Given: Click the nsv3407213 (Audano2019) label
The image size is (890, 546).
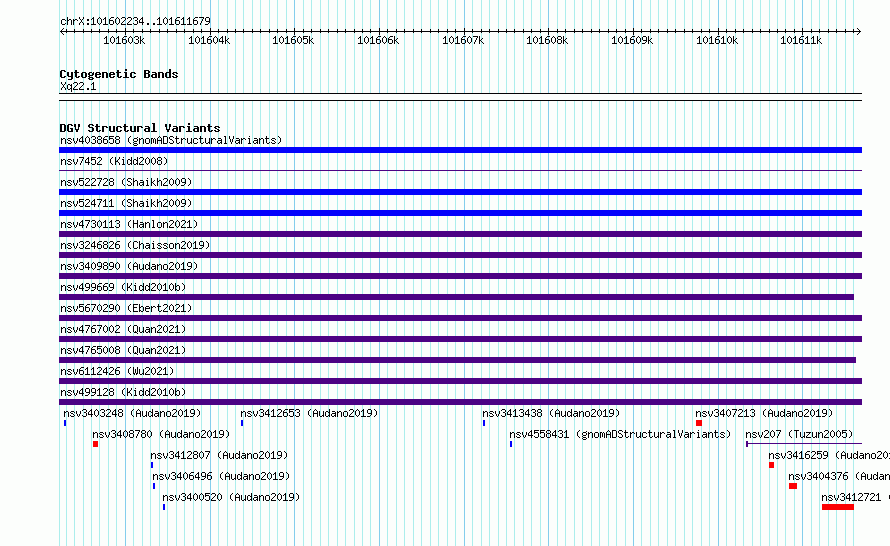Looking at the screenshot, I should pos(764,413).
